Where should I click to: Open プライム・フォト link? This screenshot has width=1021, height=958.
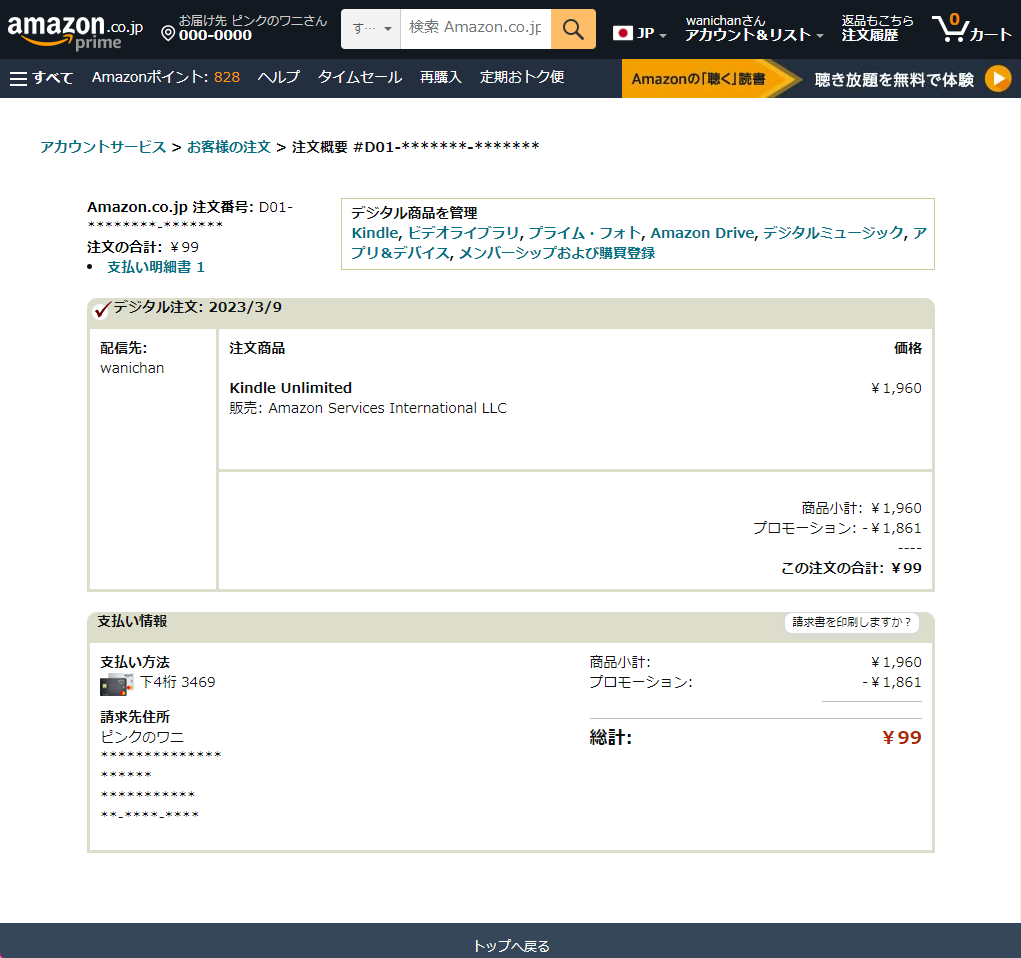[x=584, y=233]
